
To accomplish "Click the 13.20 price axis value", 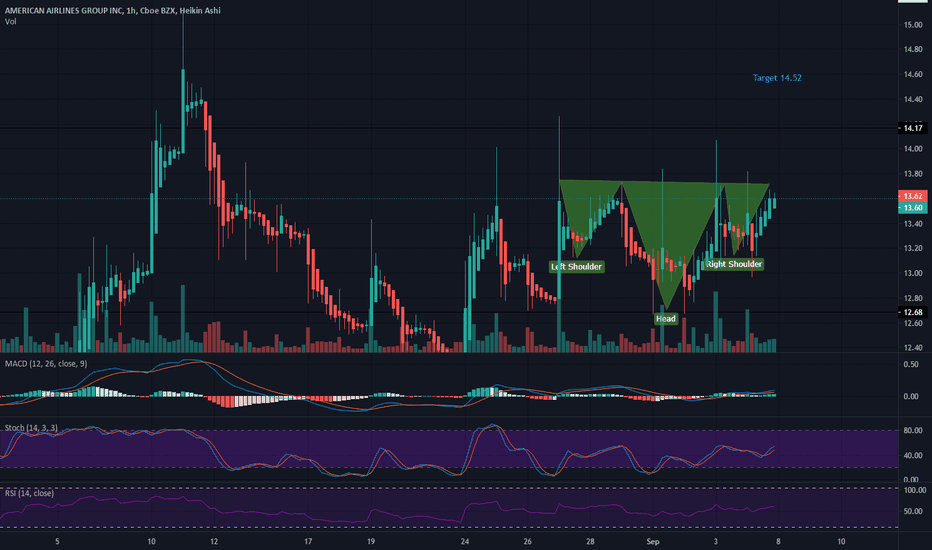I will coord(913,248).
